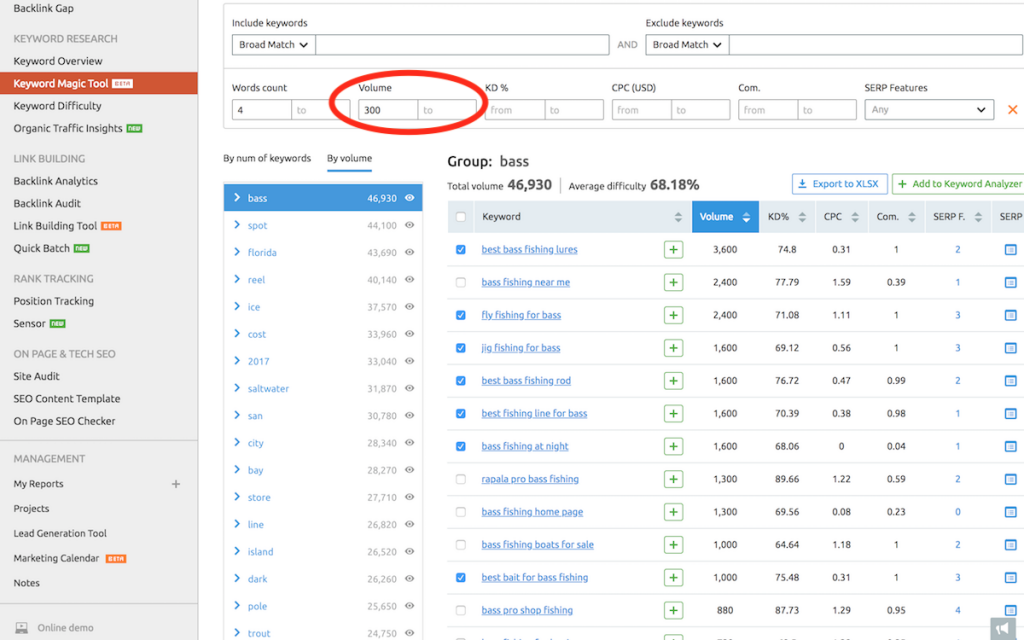Add 'bass fishing at night' with plus icon
The height and width of the screenshot is (640, 1024).
pyautogui.click(x=673, y=446)
